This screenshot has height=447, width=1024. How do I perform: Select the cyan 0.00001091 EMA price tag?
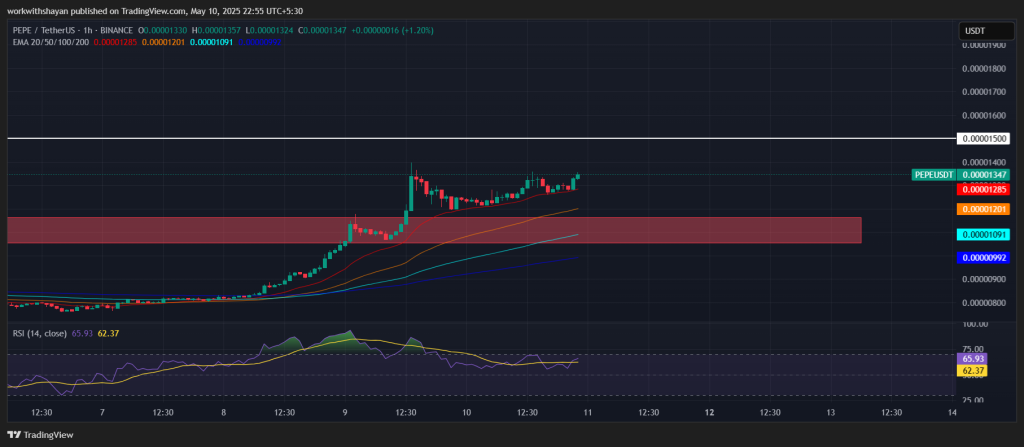tap(984, 234)
